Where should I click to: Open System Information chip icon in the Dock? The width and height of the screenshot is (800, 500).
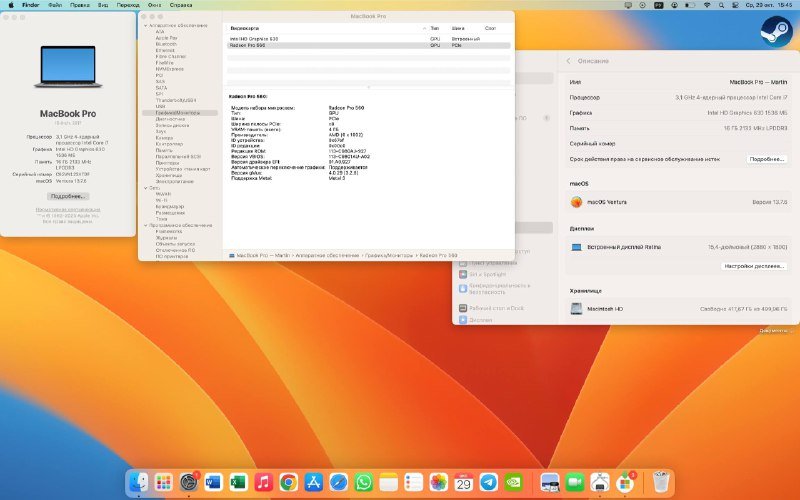(600, 482)
